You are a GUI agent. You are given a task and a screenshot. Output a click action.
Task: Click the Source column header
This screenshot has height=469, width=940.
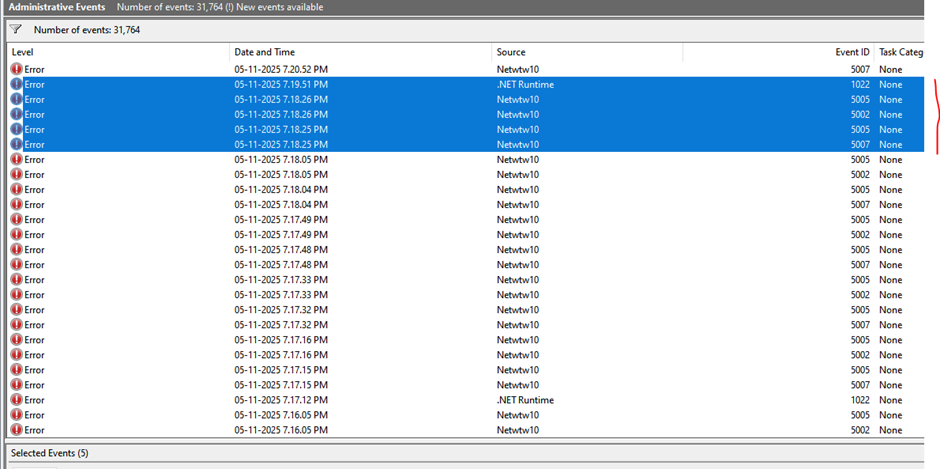pyautogui.click(x=587, y=52)
